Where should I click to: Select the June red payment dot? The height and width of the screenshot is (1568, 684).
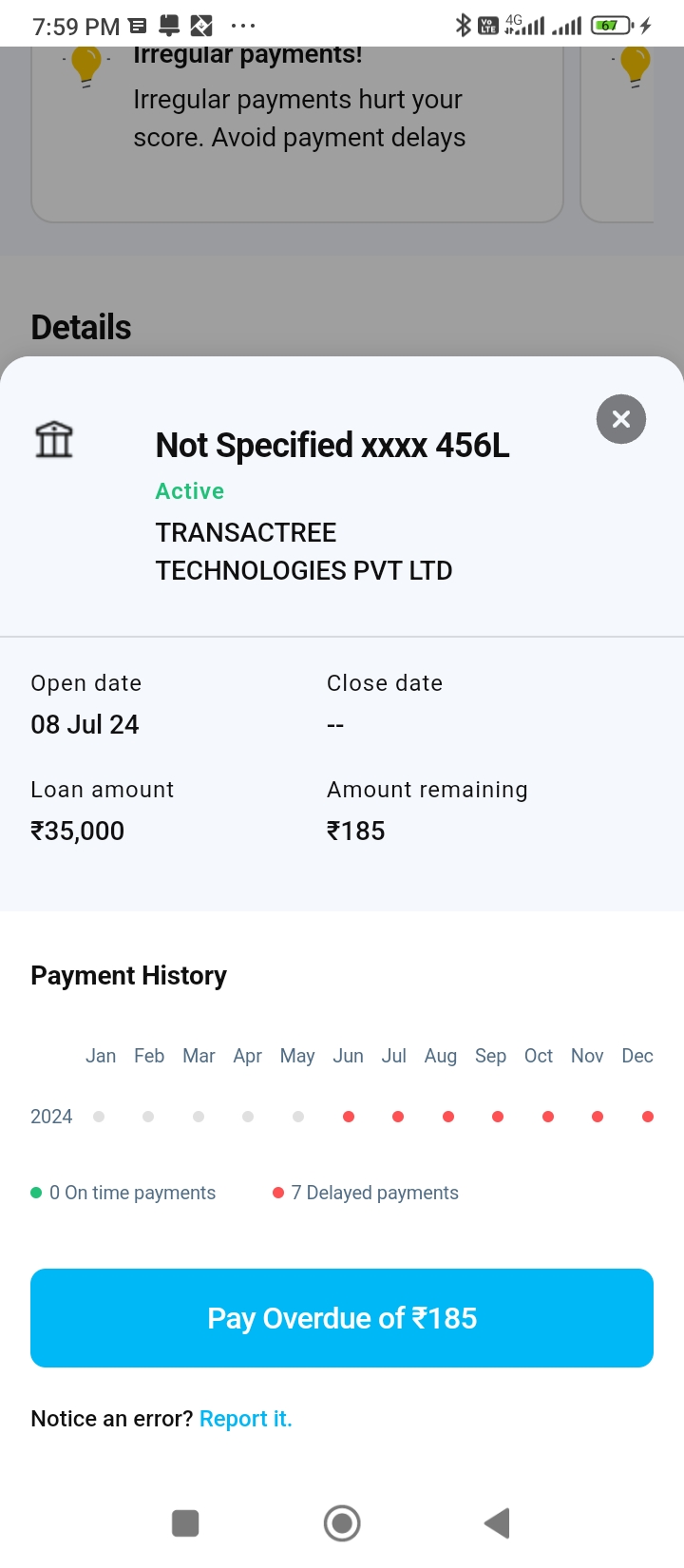click(x=349, y=1117)
